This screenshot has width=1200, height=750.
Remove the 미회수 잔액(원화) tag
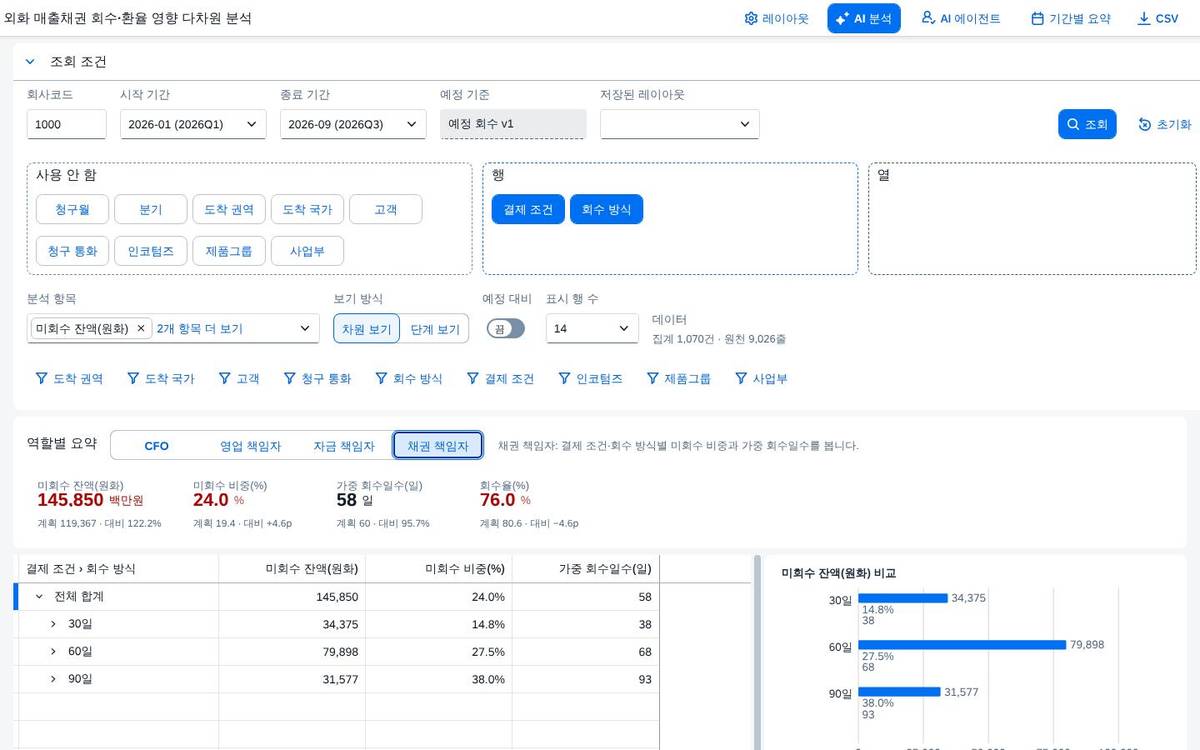pyautogui.click(x=141, y=328)
